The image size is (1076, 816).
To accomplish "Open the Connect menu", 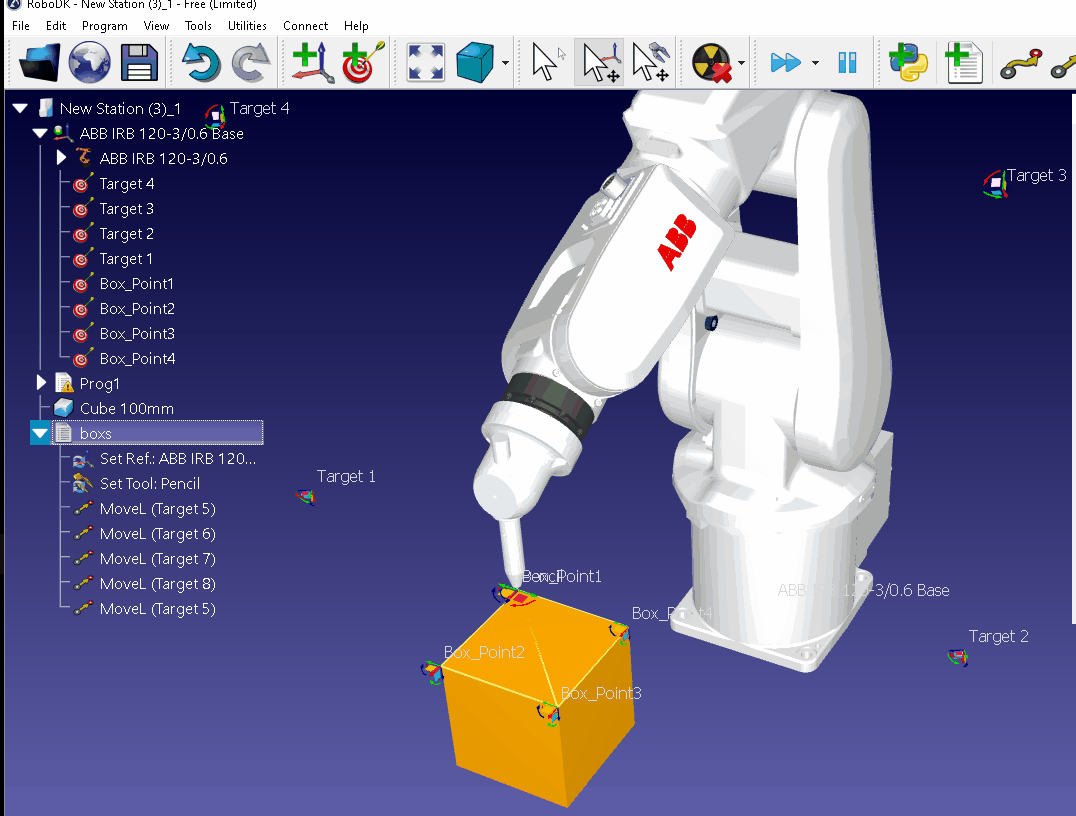I will pos(305,25).
